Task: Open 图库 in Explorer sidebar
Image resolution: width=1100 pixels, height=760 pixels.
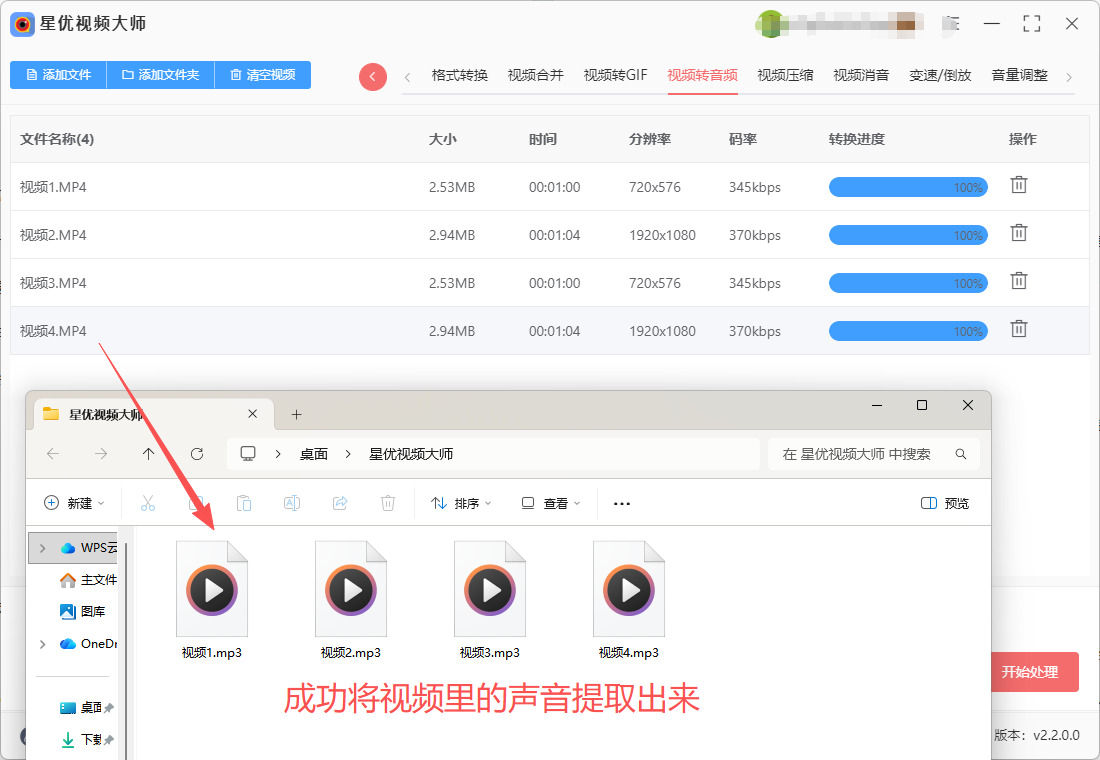Action: tap(83, 612)
